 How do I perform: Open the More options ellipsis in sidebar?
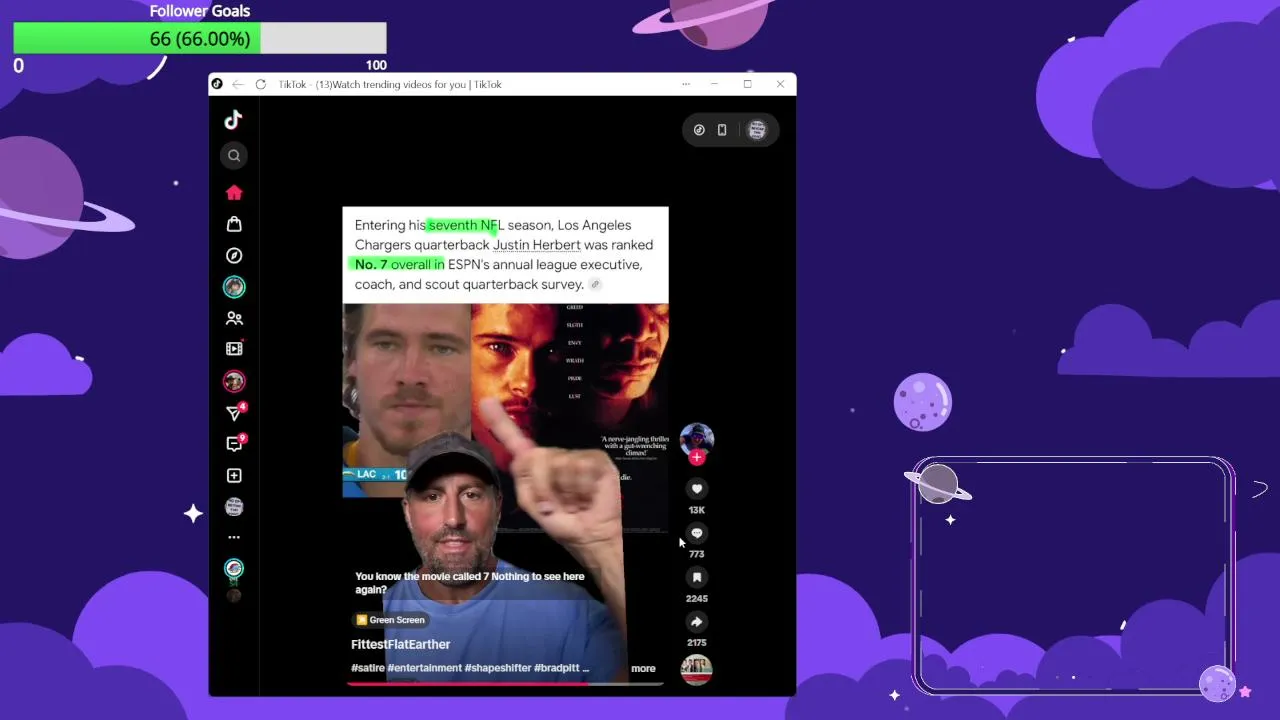(234, 537)
